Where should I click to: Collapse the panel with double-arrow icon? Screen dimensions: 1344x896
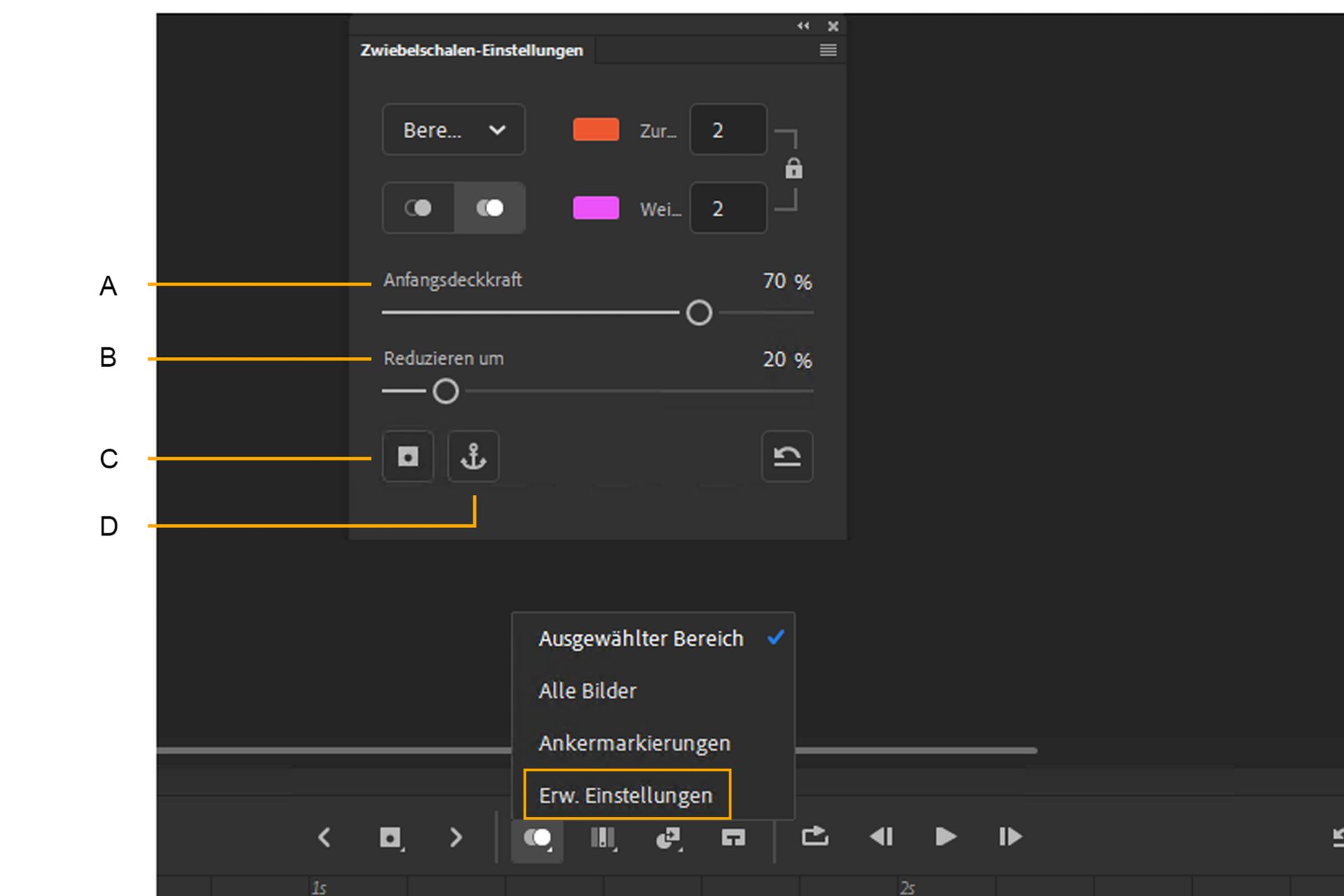[x=803, y=26]
